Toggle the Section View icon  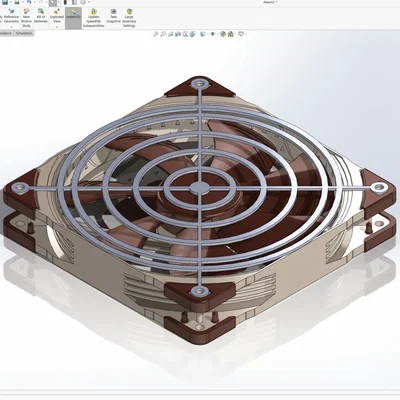click(x=178, y=34)
